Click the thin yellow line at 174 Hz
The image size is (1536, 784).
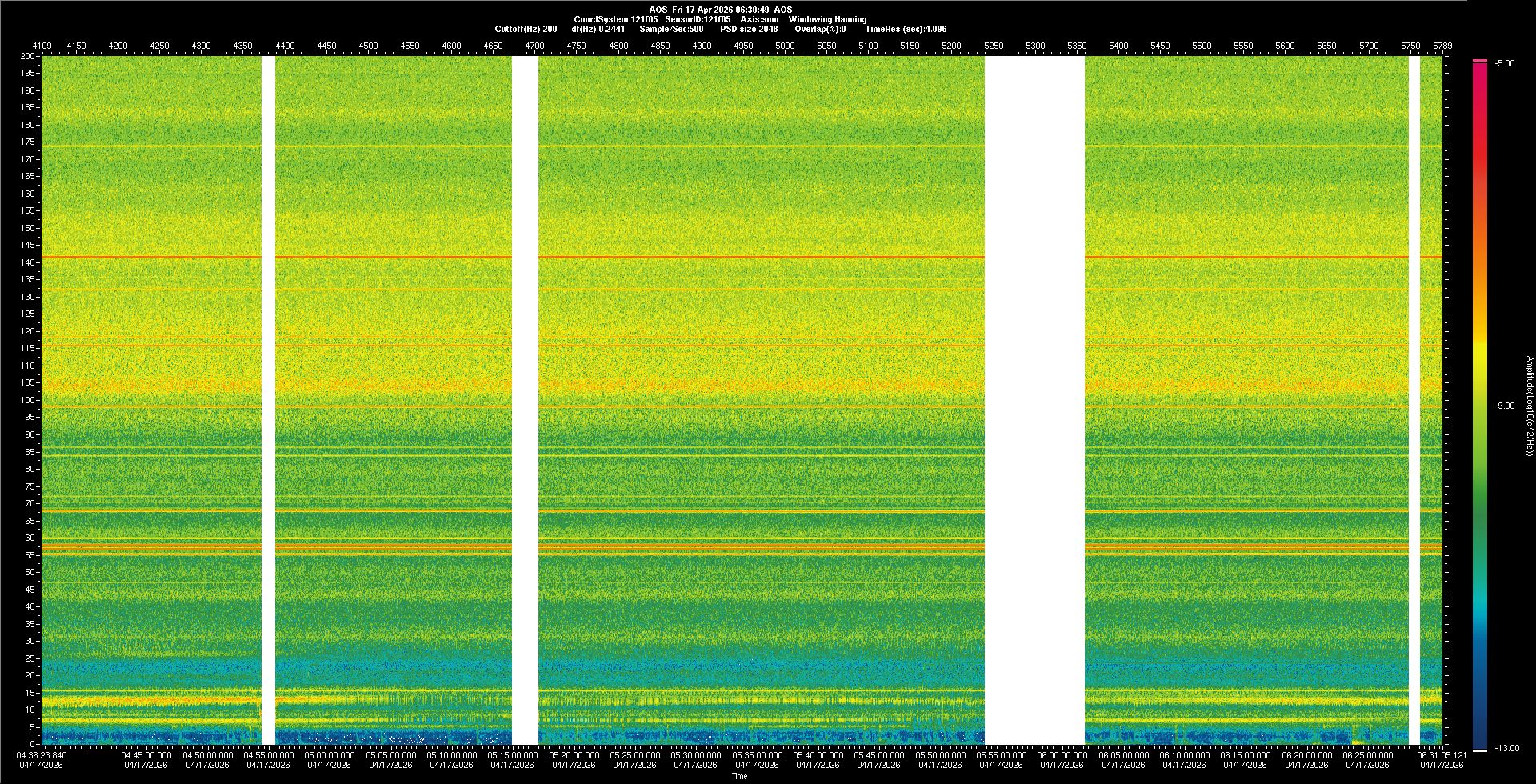click(720, 146)
